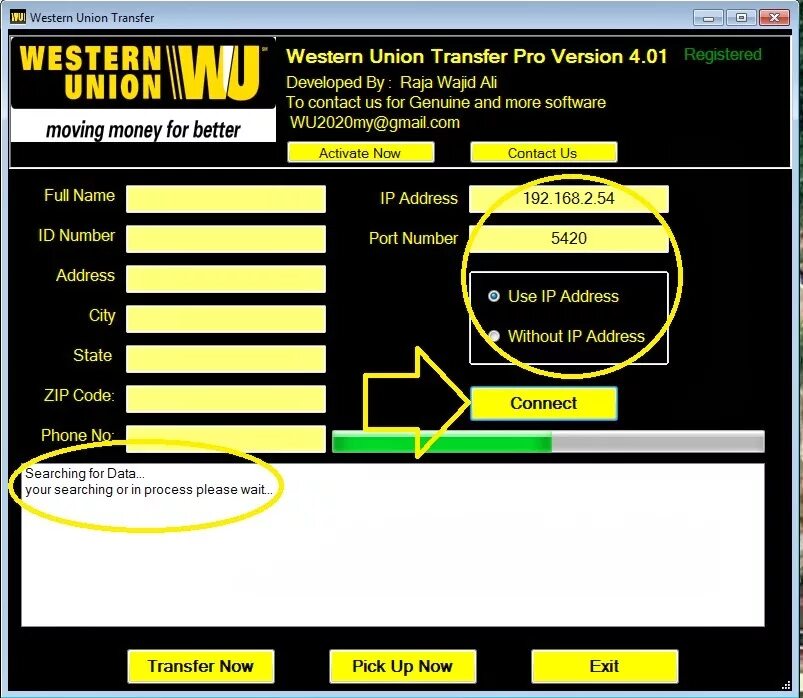Start transfer with Transfer Now button
This screenshot has height=698, width=803.
[201, 666]
